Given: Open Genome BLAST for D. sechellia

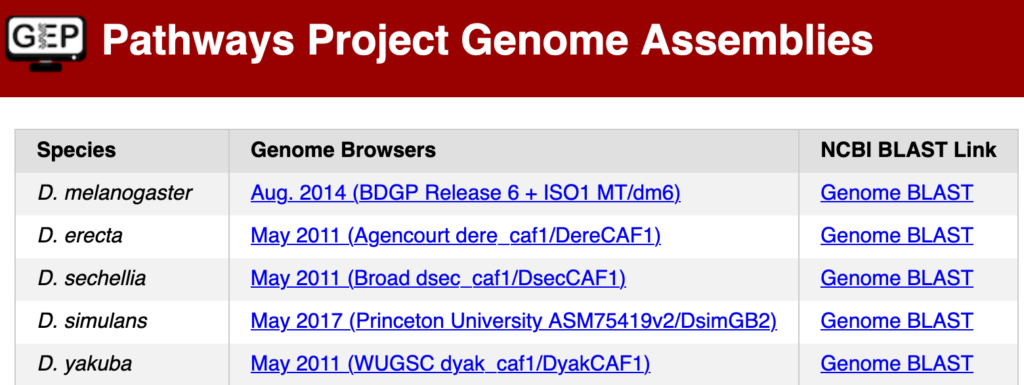Looking at the screenshot, I should pos(897,278).
